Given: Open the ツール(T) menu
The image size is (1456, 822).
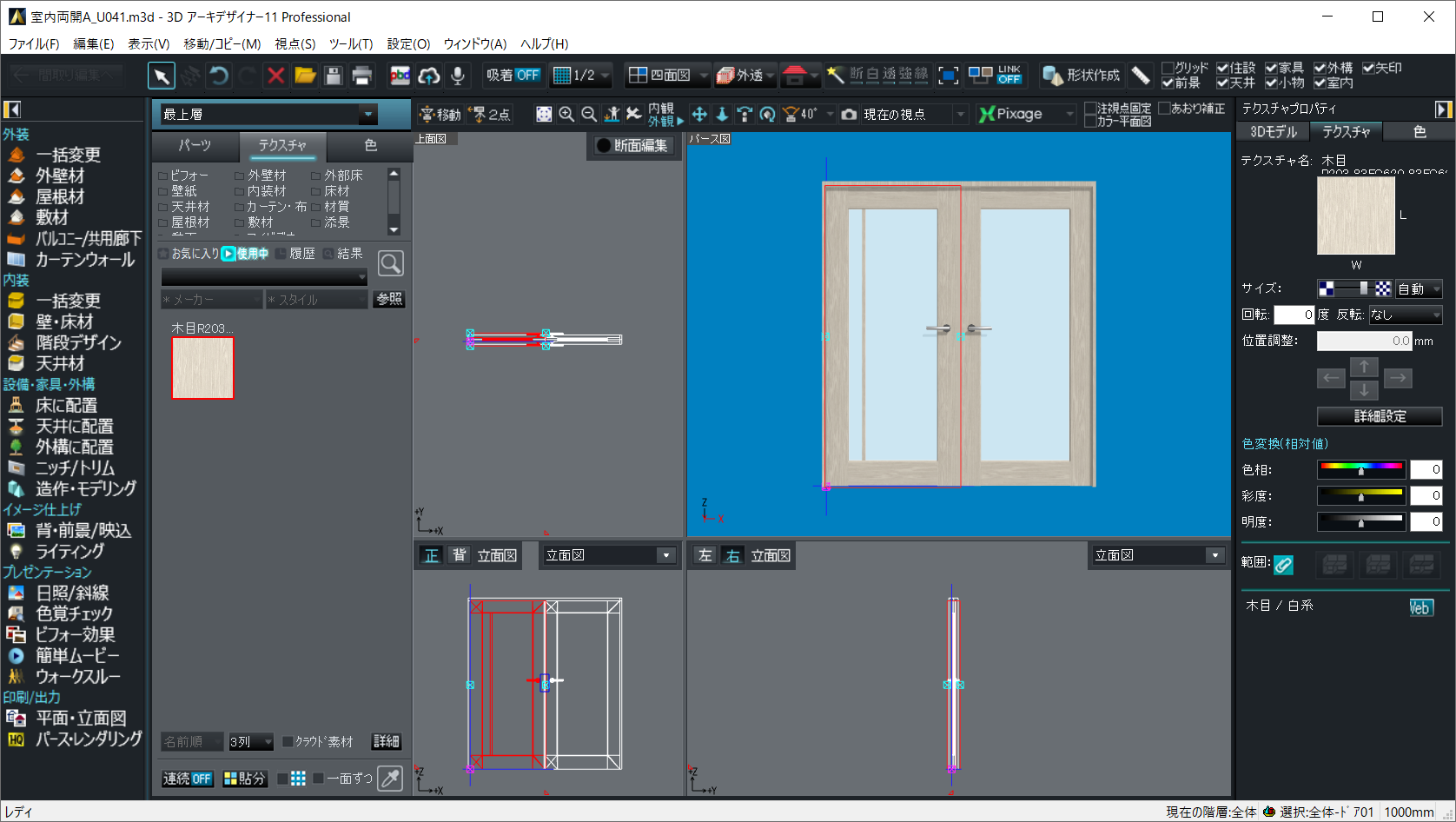Looking at the screenshot, I should [x=350, y=43].
